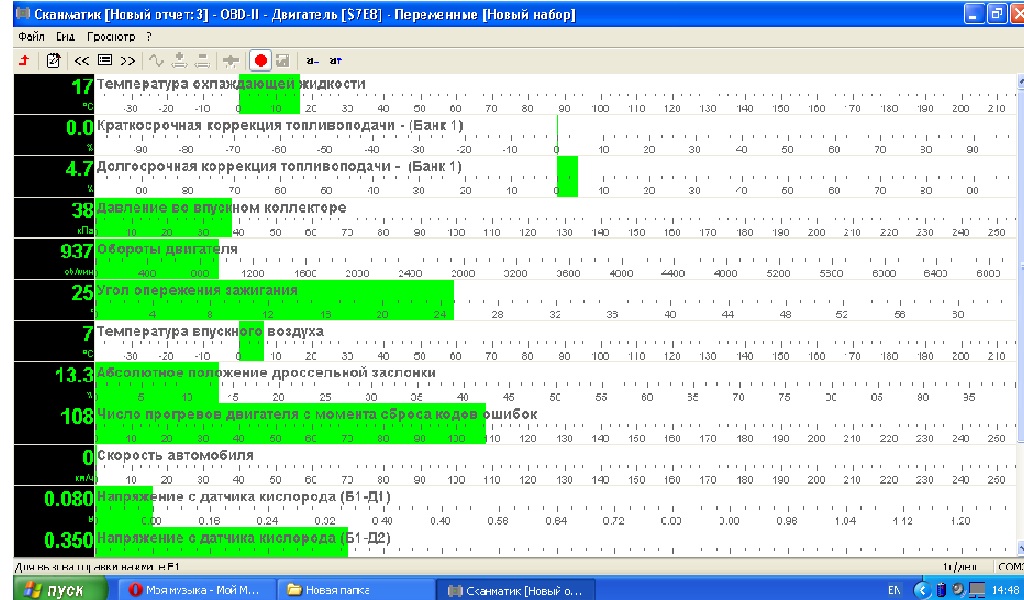Click the green coolant temperature gauge bar
1024x600 pixels.
(269, 95)
